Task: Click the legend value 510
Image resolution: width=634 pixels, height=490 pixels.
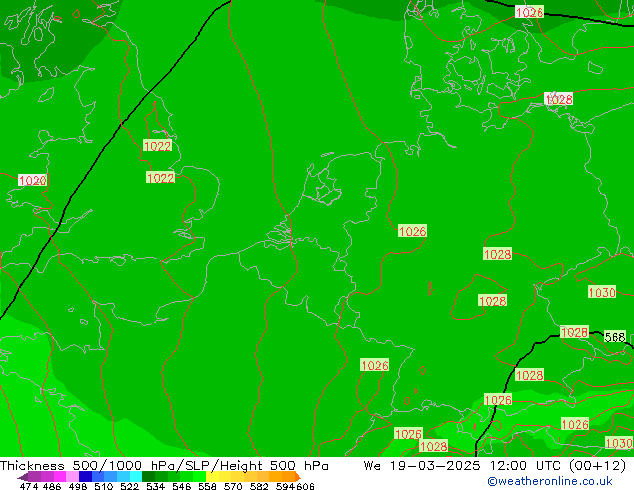Action: [x=104, y=486]
